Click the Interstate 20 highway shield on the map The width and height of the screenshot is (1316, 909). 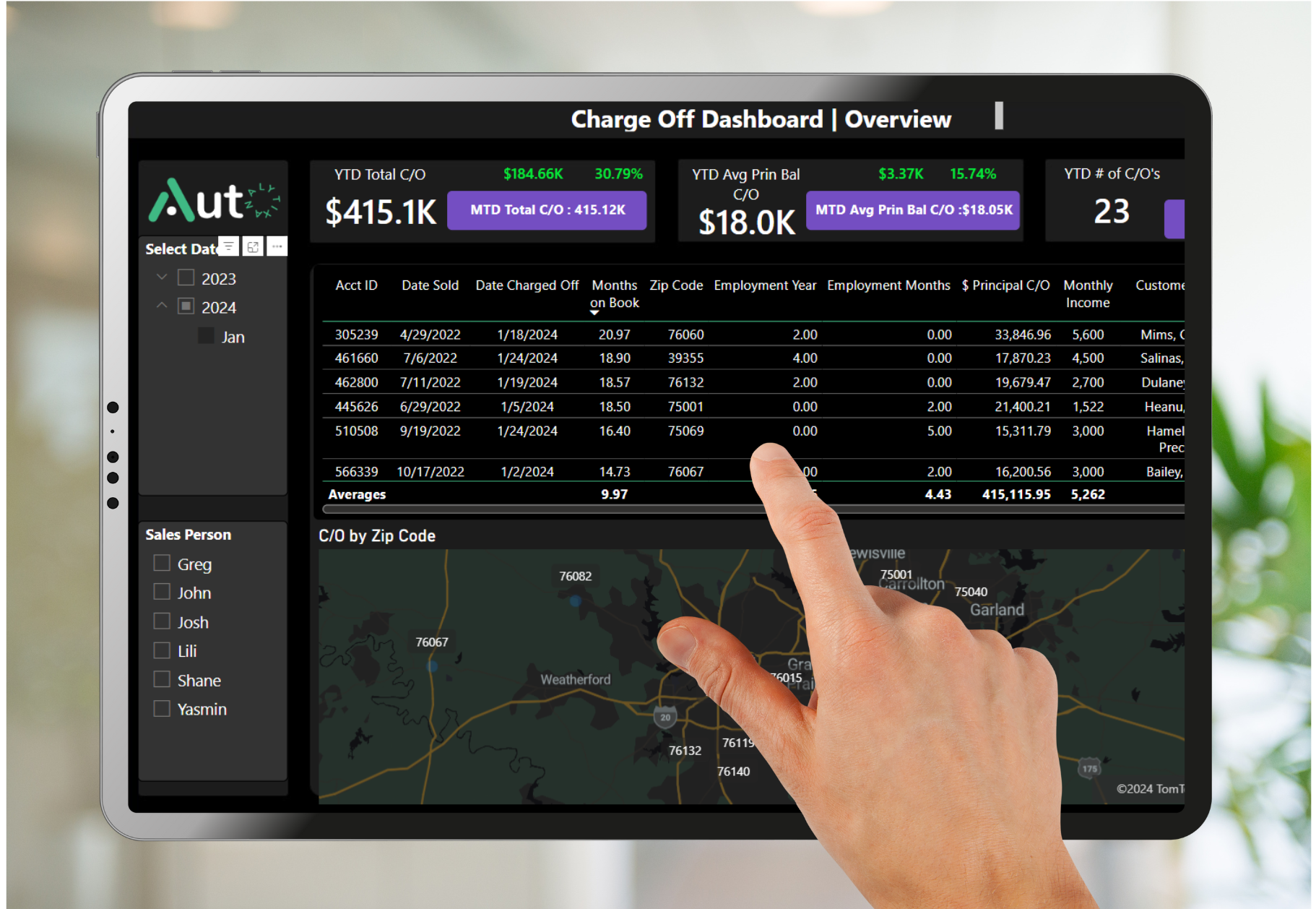click(x=664, y=718)
